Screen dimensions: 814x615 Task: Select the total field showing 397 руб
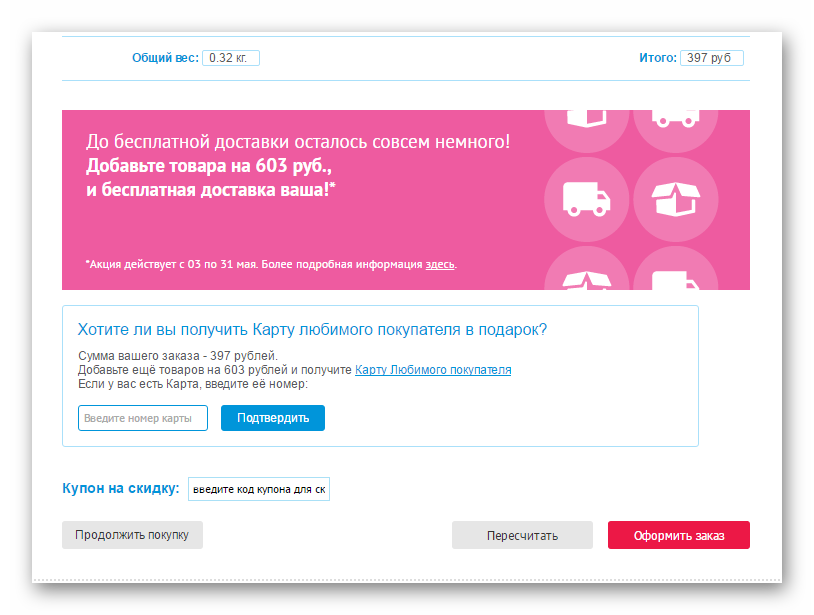pyautogui.click(x=712, y=58)
